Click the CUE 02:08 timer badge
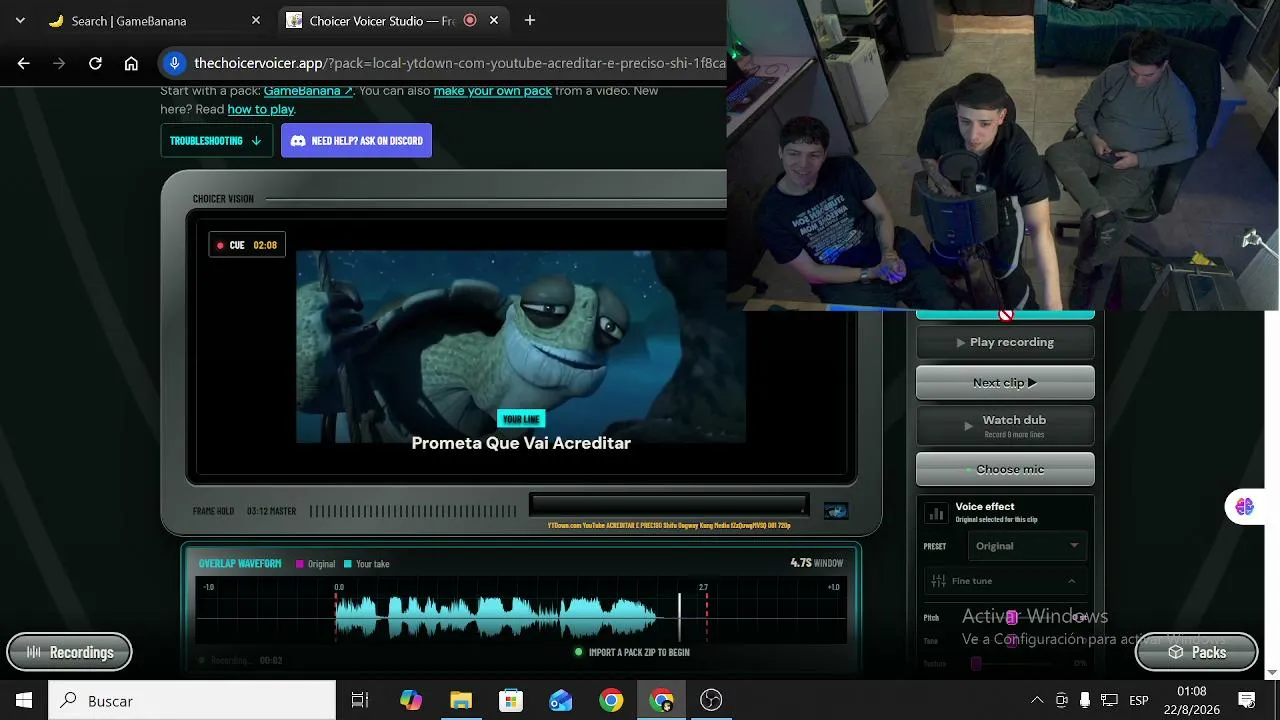The image size is (1280, 720). tap(247, 245)
